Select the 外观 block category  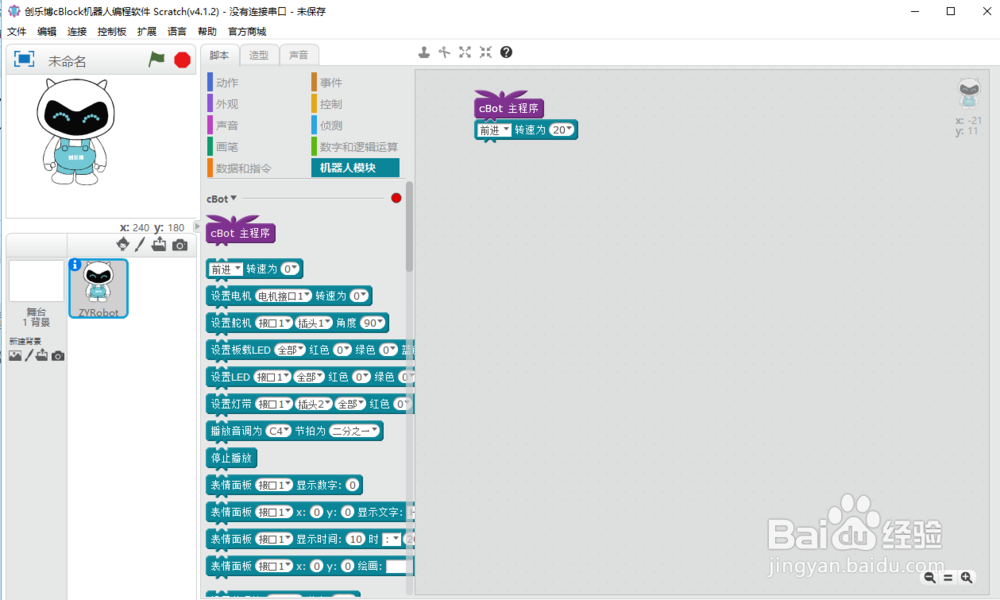coord(226,104)
